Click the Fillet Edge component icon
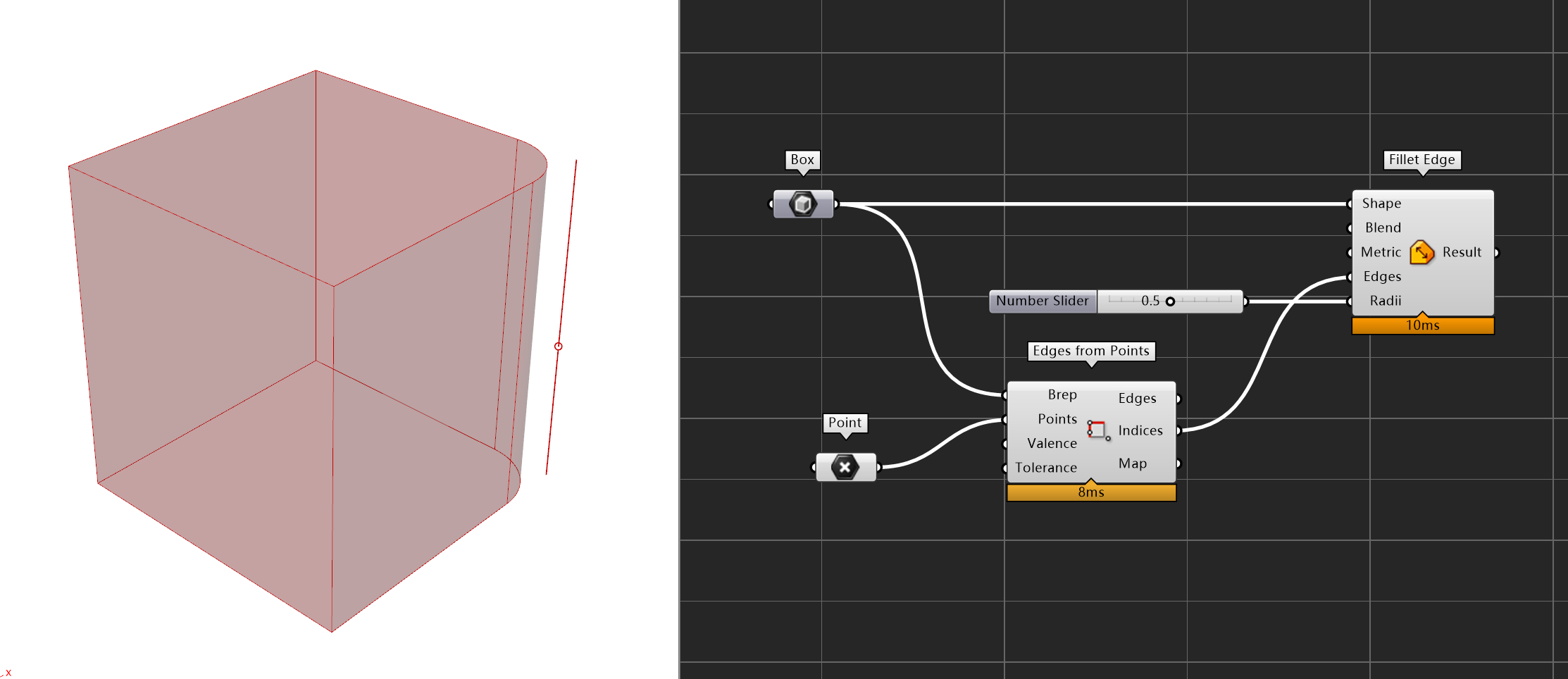 [x=1421, y=252]
